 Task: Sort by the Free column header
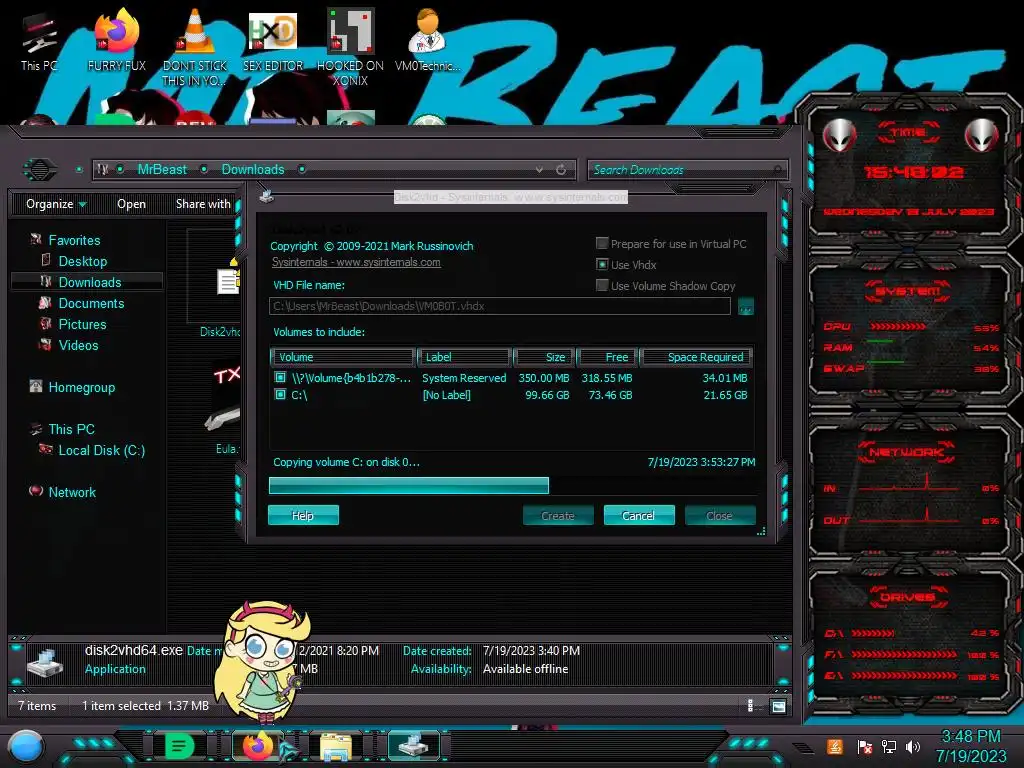[x=607, y=357]
